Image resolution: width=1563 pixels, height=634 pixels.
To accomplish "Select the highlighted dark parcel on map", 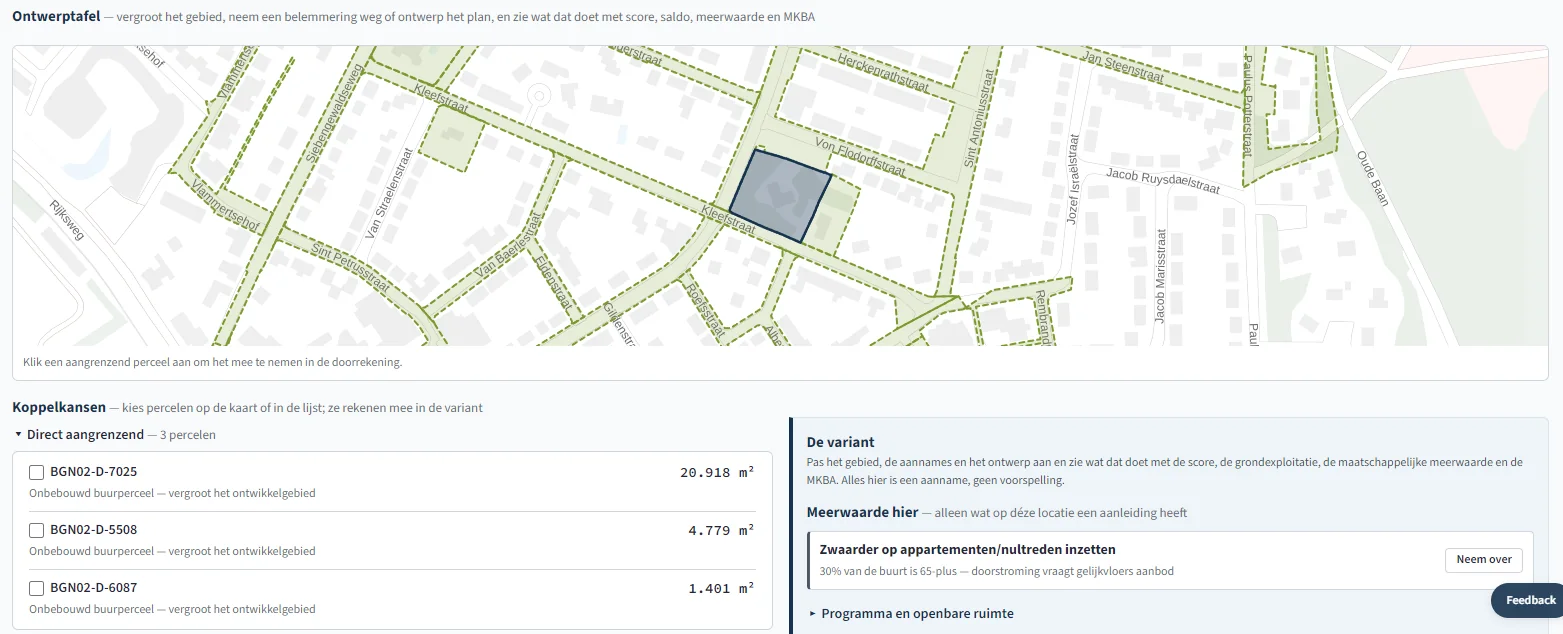I will click(781, 195).
